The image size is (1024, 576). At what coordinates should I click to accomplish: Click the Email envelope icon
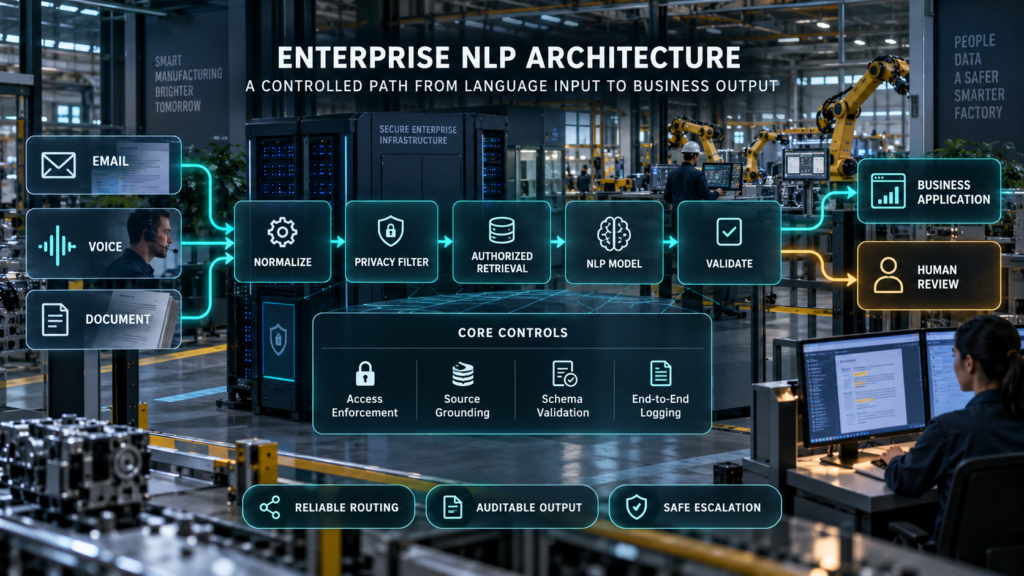coord(58,165)
